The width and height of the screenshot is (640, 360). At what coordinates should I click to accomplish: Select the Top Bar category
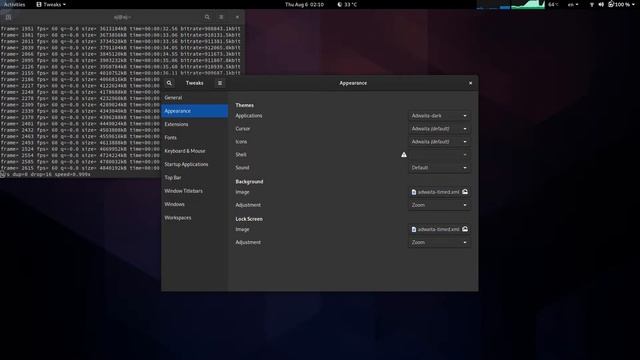coord(195,178)
